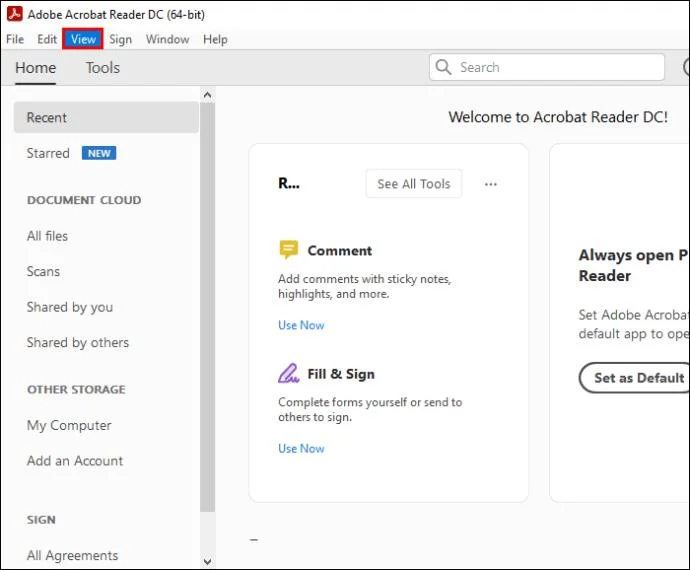Click the OTHER STORAGE section header
The width and height of the screenshot is (690, 570).
(76, 390)
